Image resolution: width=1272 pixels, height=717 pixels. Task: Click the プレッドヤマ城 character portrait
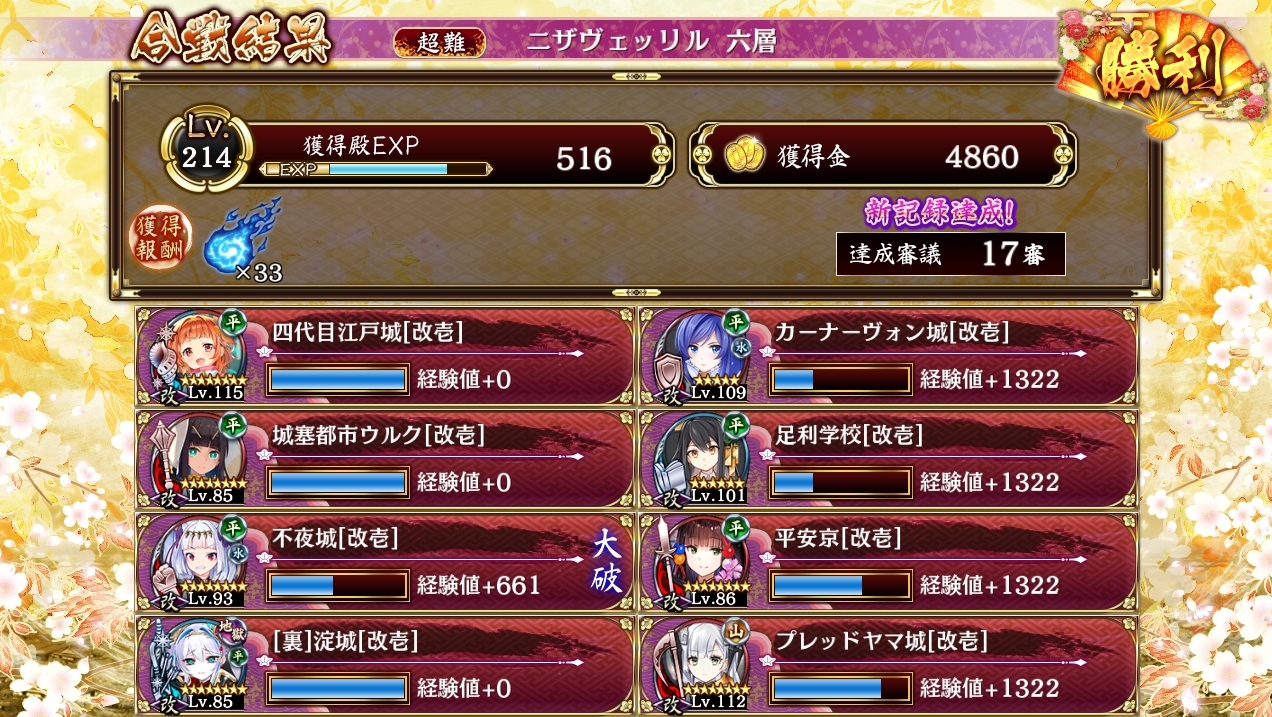(700, 664)
